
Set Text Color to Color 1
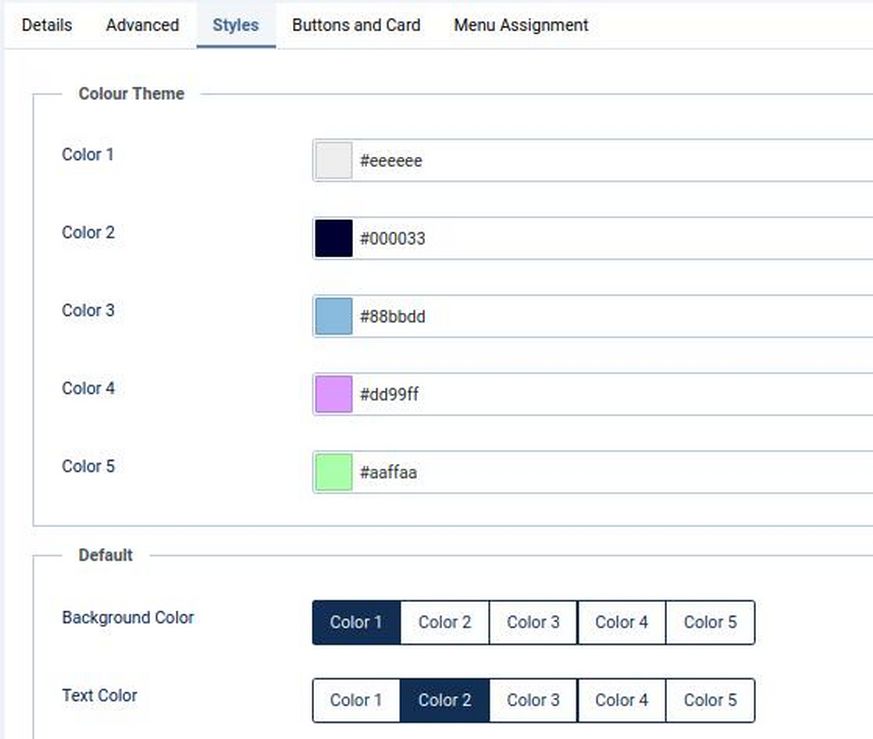click(356, 701)
